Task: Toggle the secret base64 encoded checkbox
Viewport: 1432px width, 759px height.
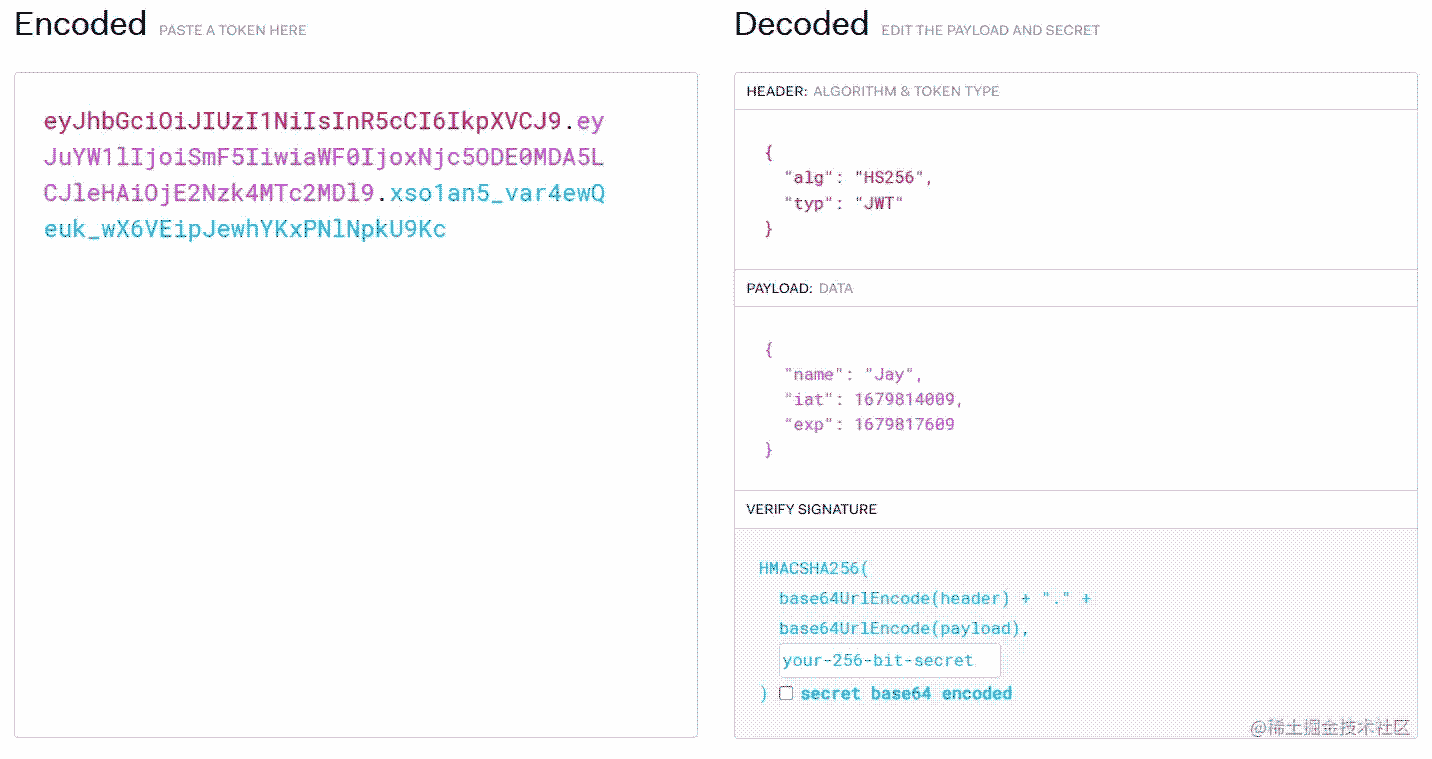Action: coord(786,693)
